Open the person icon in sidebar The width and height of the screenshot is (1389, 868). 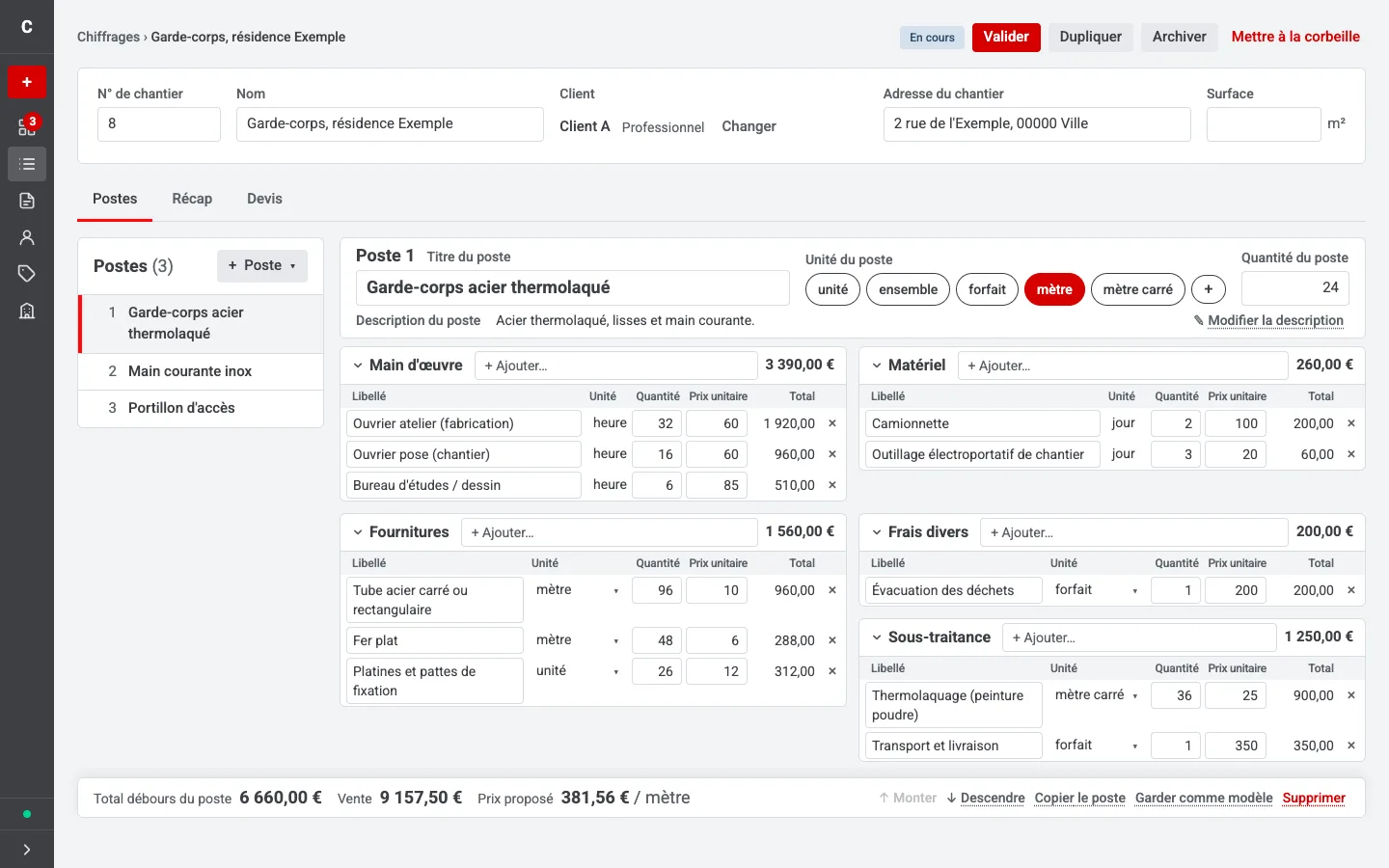coord(27,237)
